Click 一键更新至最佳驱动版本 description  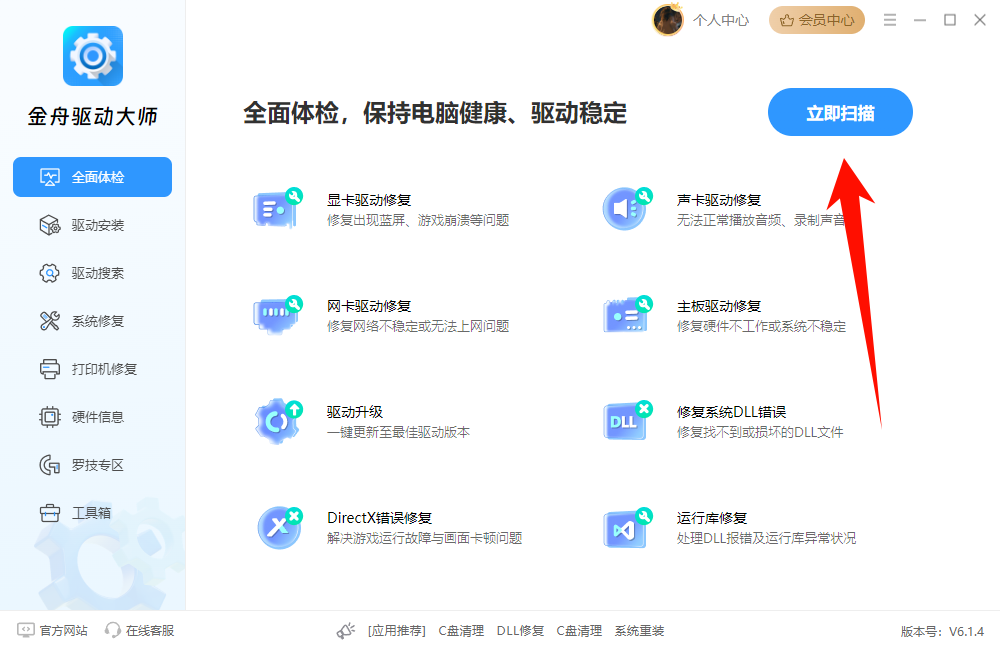(x=398, y=432)
